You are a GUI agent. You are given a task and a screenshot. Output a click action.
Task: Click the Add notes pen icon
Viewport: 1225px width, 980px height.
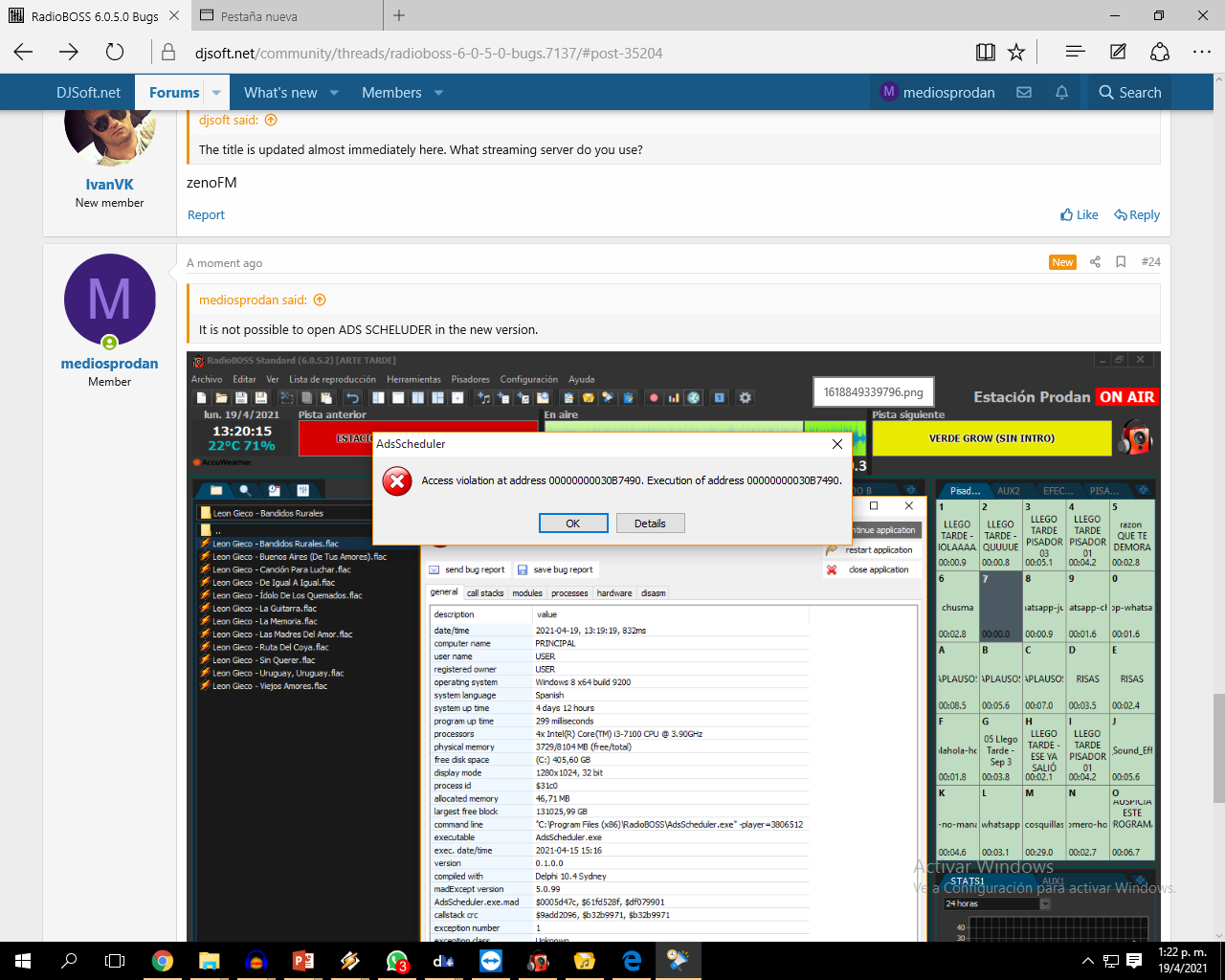(x=1118, y=53)
